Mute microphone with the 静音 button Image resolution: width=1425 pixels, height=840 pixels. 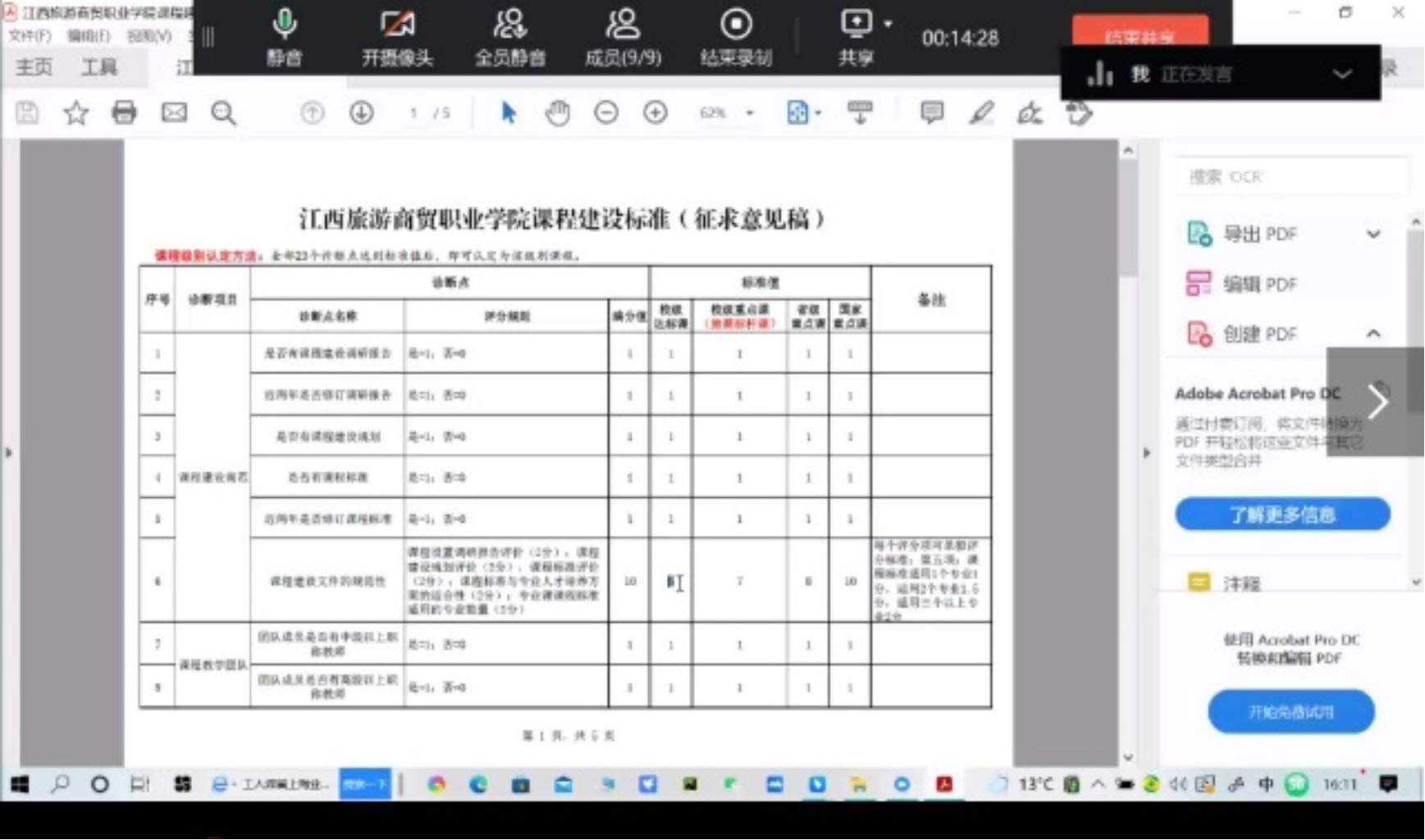click(285, 37)
